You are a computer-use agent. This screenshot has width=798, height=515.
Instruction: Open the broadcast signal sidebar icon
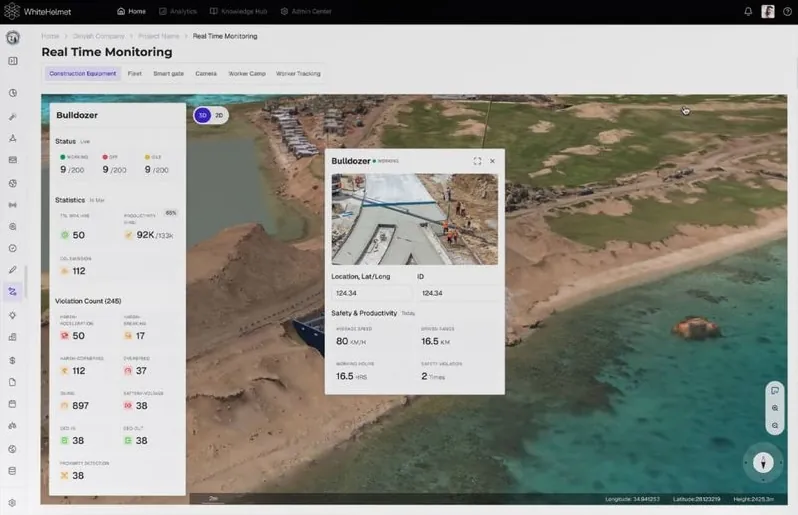pos(13,205)
